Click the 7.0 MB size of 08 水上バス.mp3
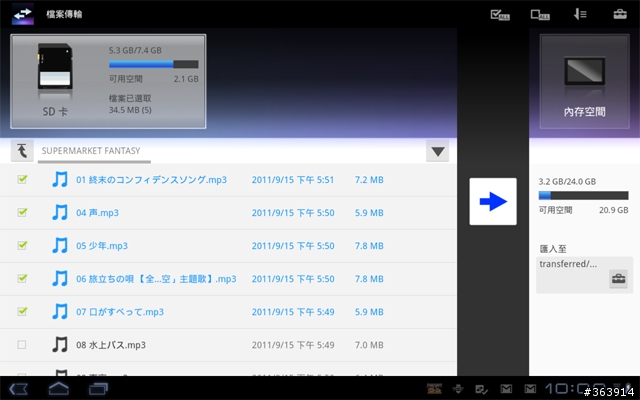Viewport: 640px width, 400px height. [x=369, y=345]
